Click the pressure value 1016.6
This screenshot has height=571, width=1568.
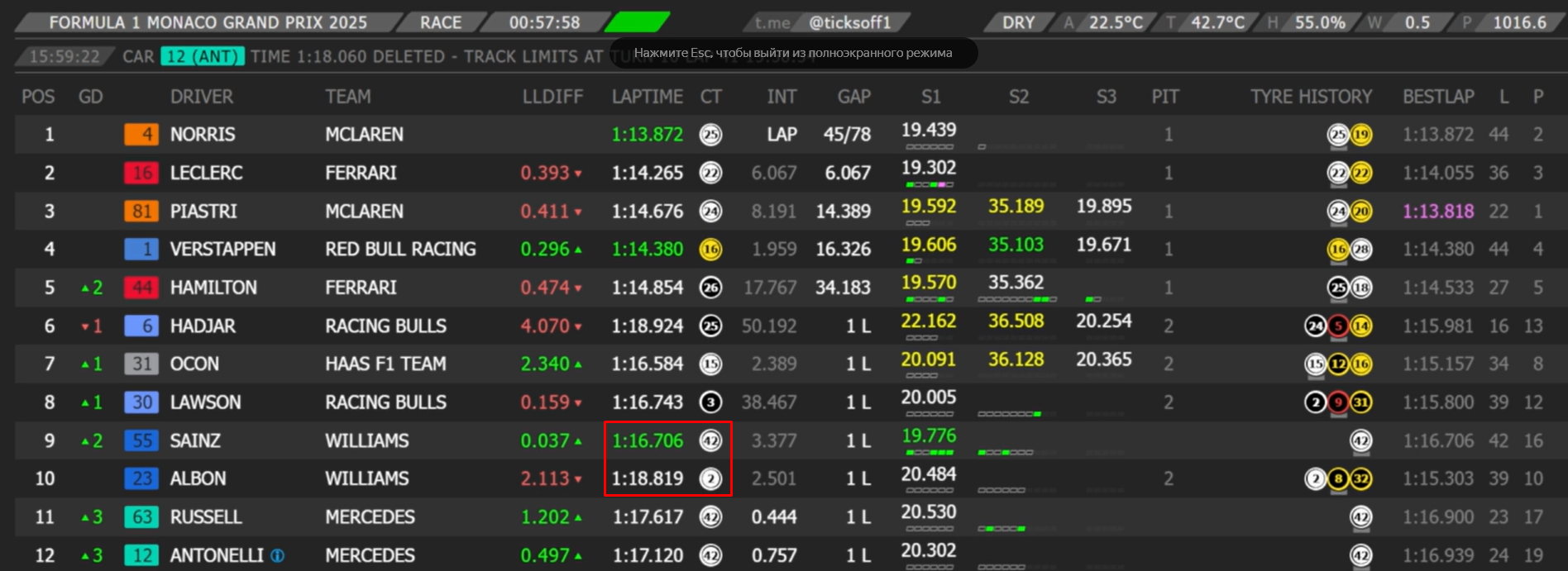1519,22
